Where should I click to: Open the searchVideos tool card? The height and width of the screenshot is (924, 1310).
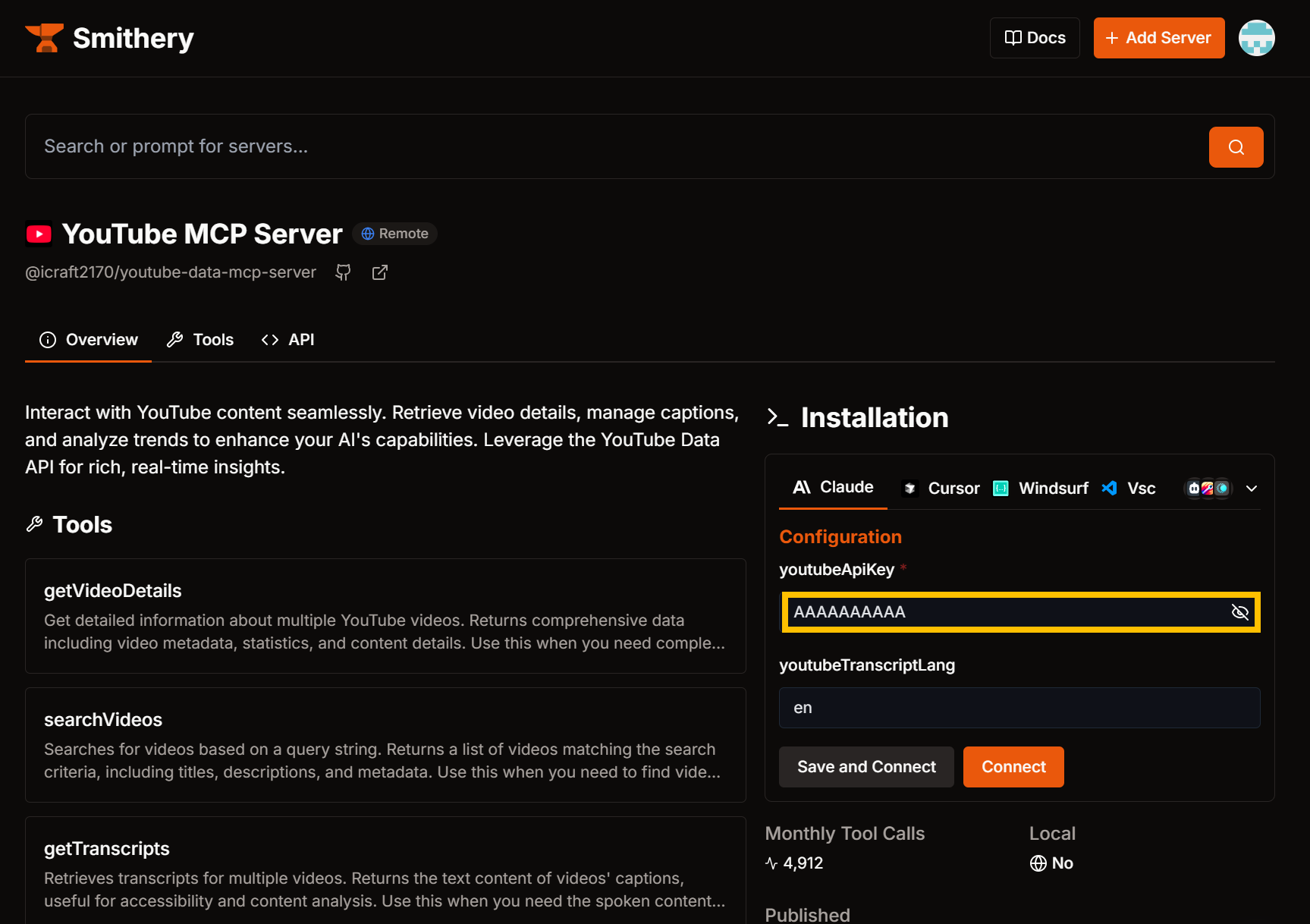tap(385, 745)
